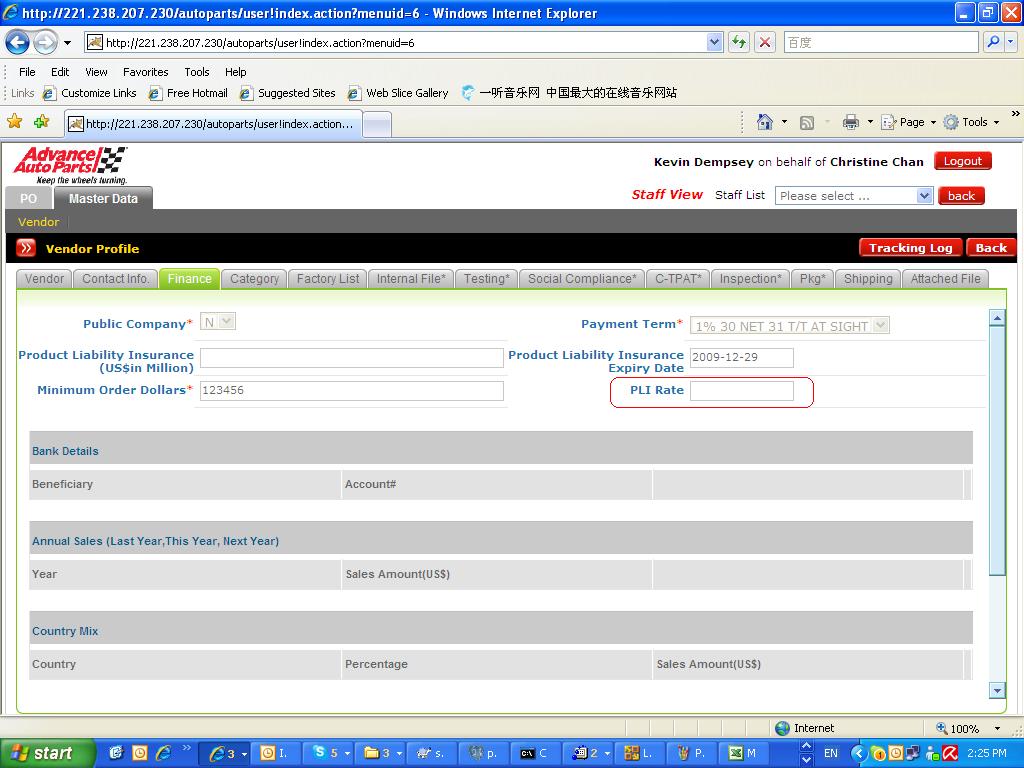
Task: Click the Add to Favorites icon
Action: [41, 122]
